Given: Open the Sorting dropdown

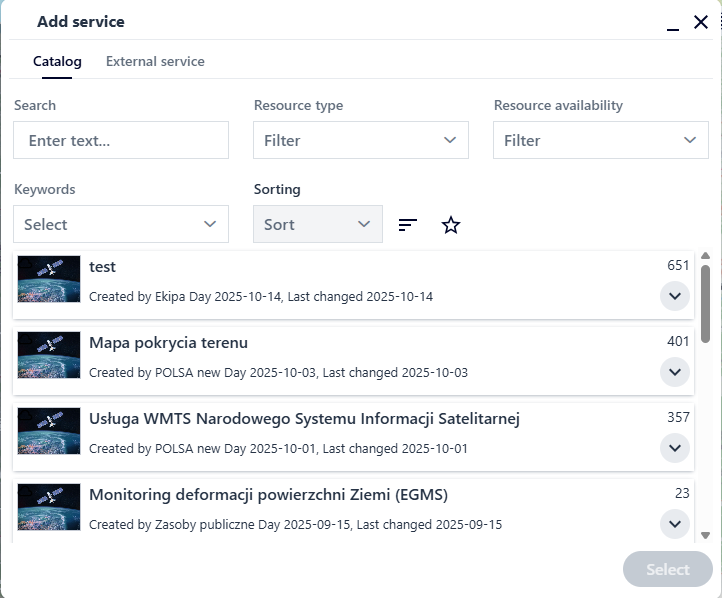Looking at the screenshot, I should 317,225.
